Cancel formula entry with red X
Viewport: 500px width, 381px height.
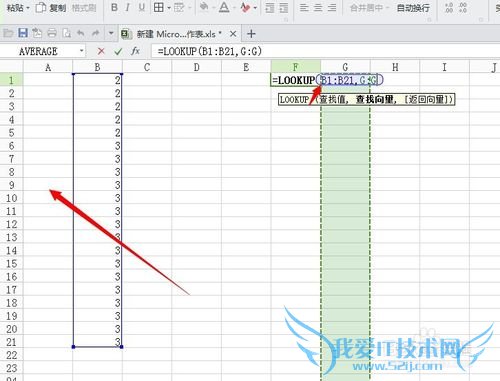click(101, 51)
